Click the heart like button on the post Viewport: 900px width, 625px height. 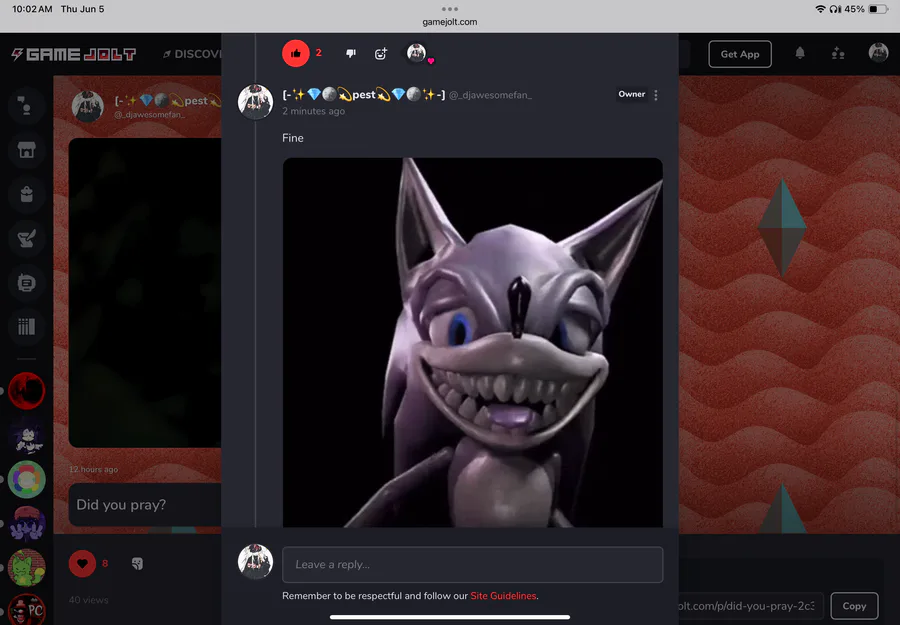tap(82, 564)
